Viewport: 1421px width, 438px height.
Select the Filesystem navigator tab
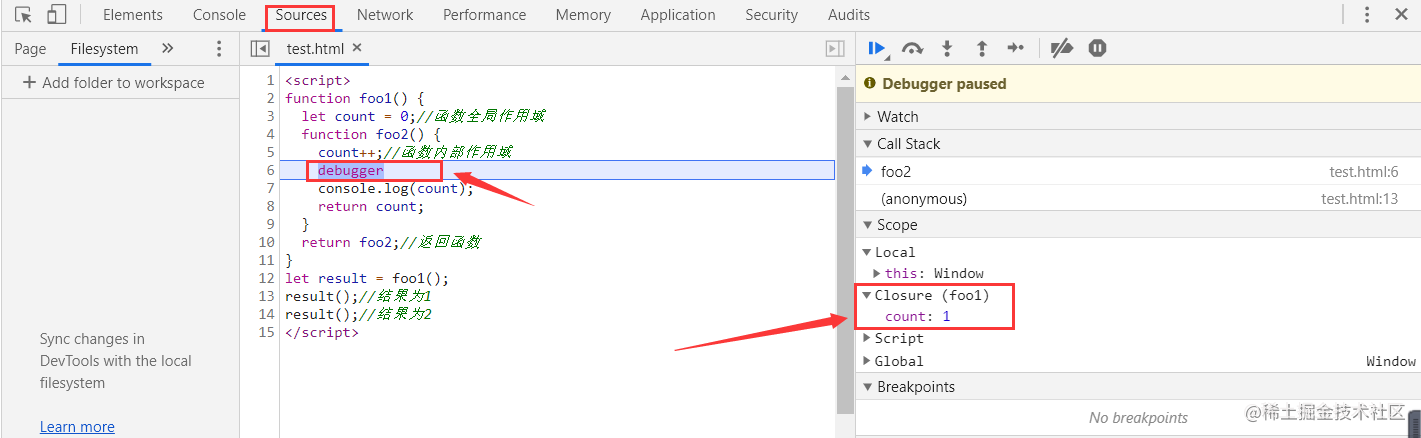[x=105, y=48]
